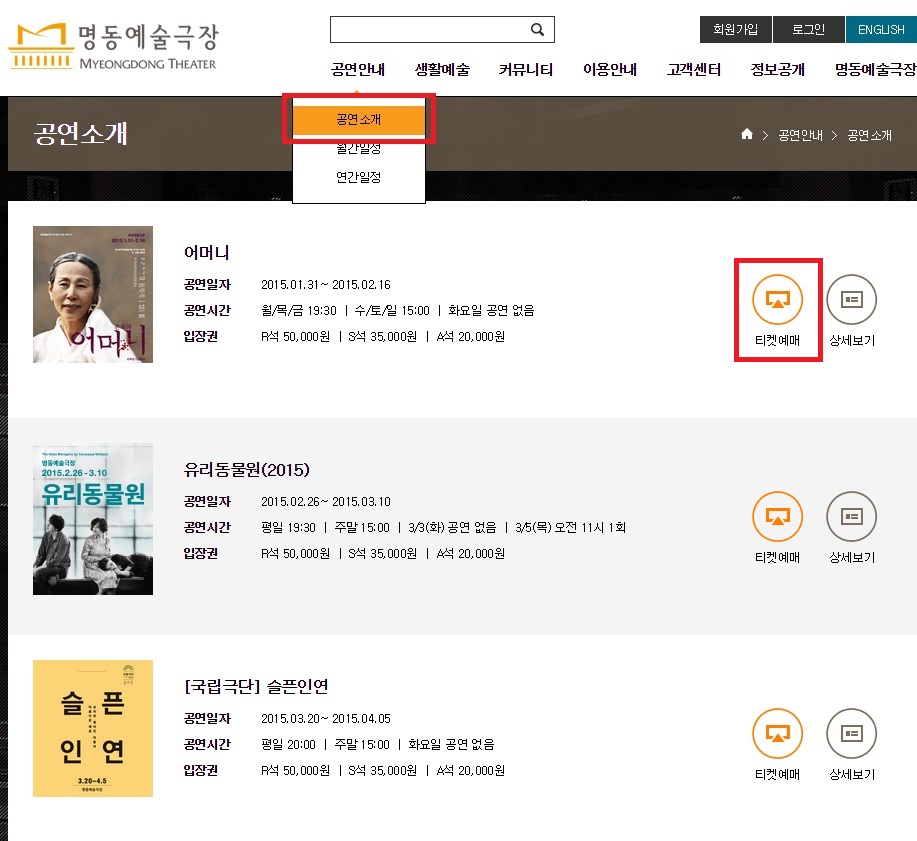Click 3/5(목) 오전 11시 1회 text

570,528
